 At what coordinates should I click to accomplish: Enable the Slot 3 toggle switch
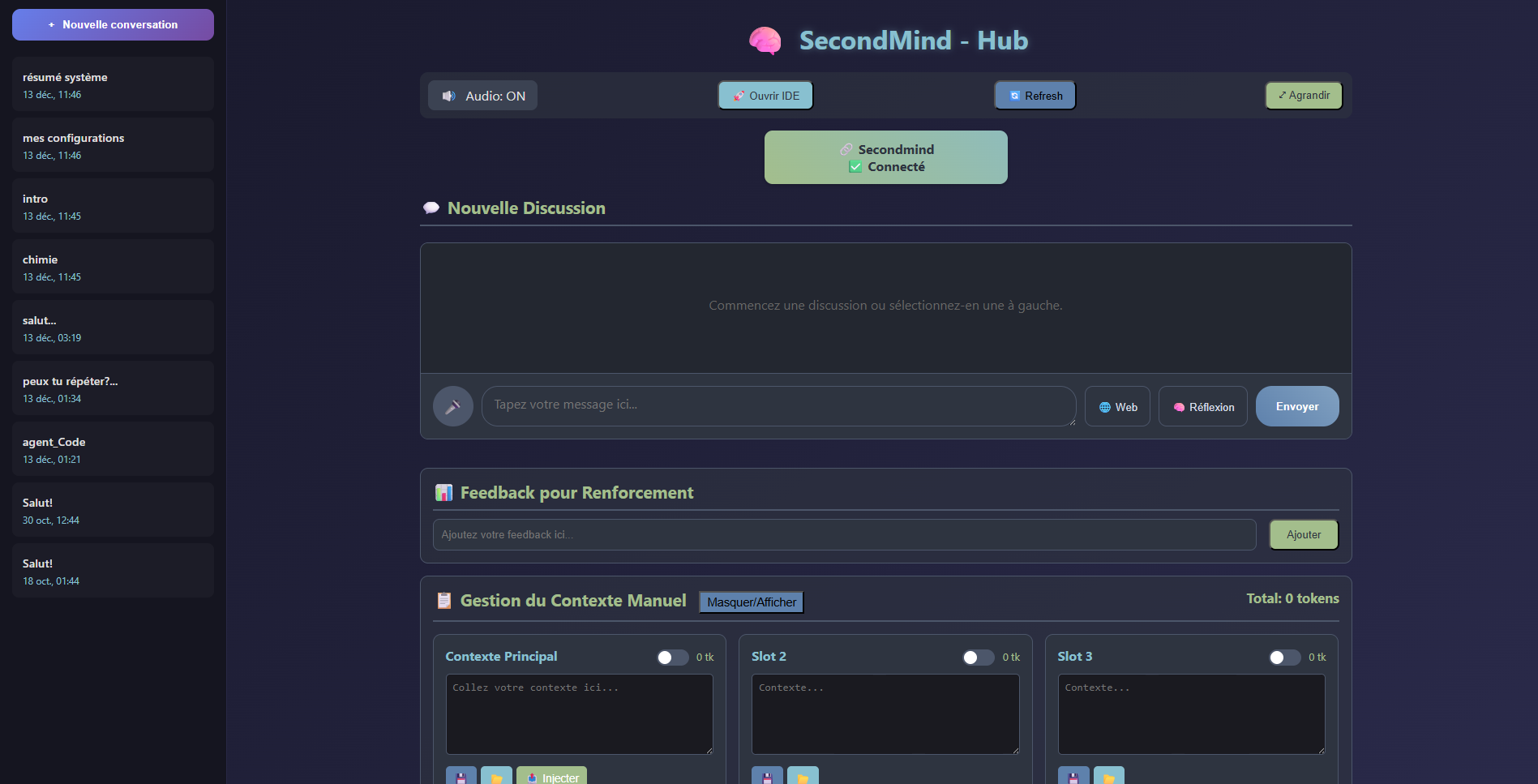tap(1284, 658)
